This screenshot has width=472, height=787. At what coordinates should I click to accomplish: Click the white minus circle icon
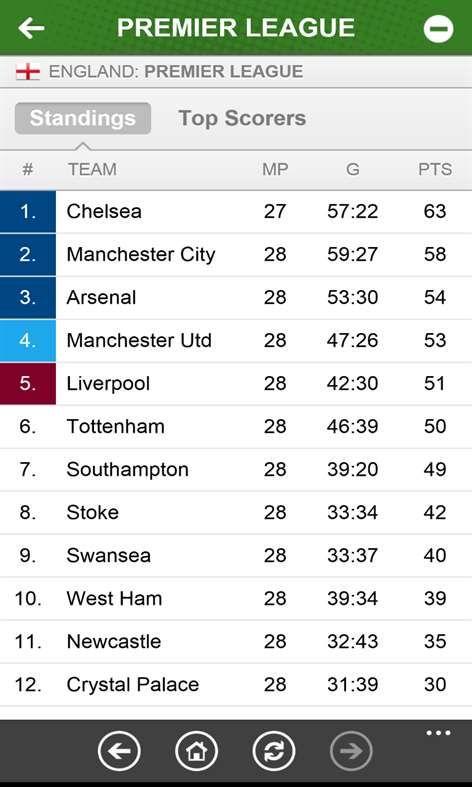click(438, 28)
